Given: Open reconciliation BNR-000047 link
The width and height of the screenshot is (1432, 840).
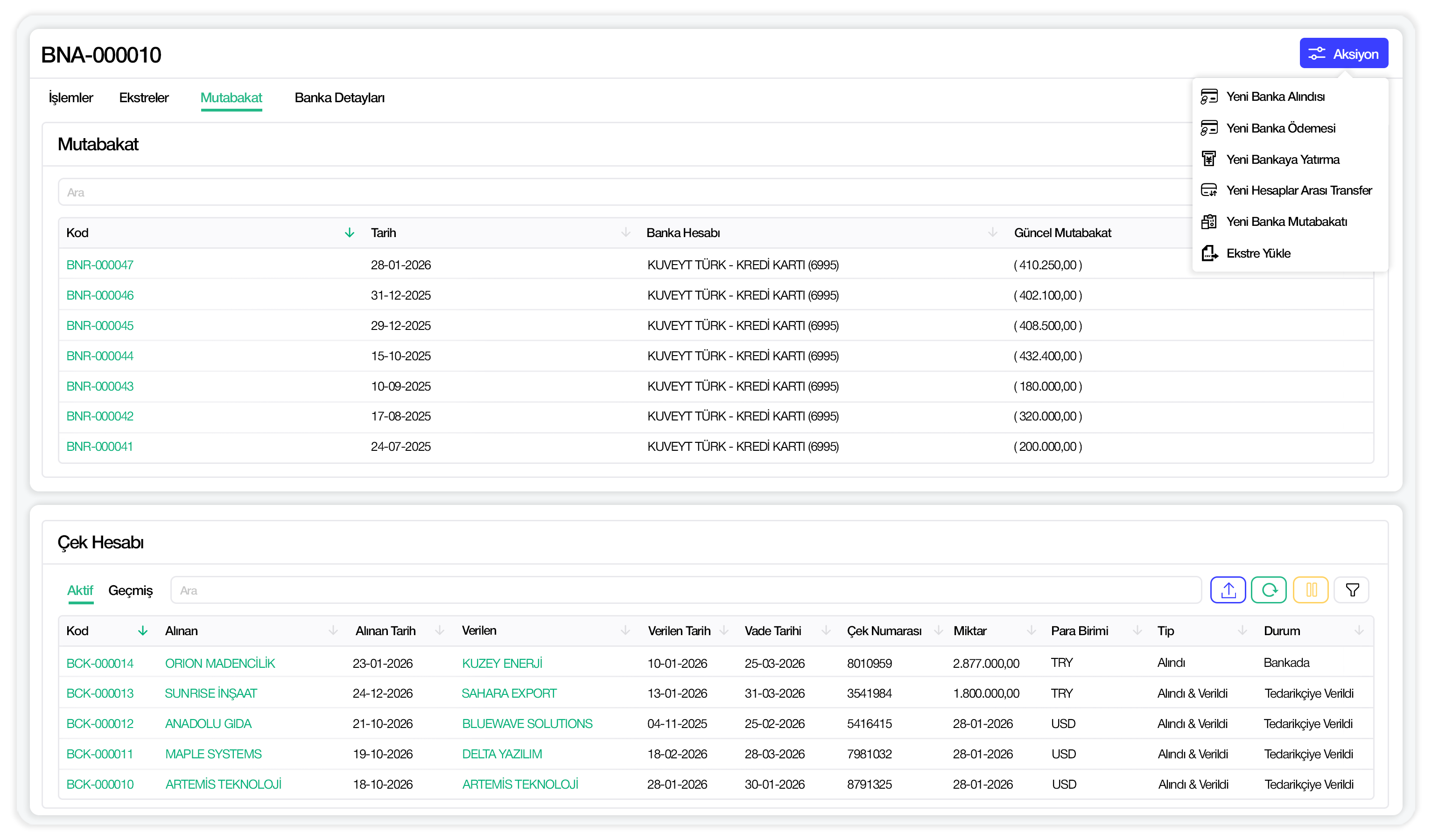Looking at the screenshot, I should pyautogui.click(x=100, y=265).
